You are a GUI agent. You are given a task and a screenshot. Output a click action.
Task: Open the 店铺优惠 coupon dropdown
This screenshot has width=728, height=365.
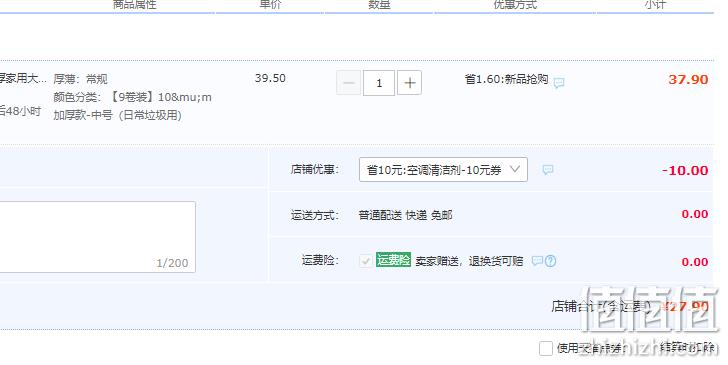(x=443, y=169)
